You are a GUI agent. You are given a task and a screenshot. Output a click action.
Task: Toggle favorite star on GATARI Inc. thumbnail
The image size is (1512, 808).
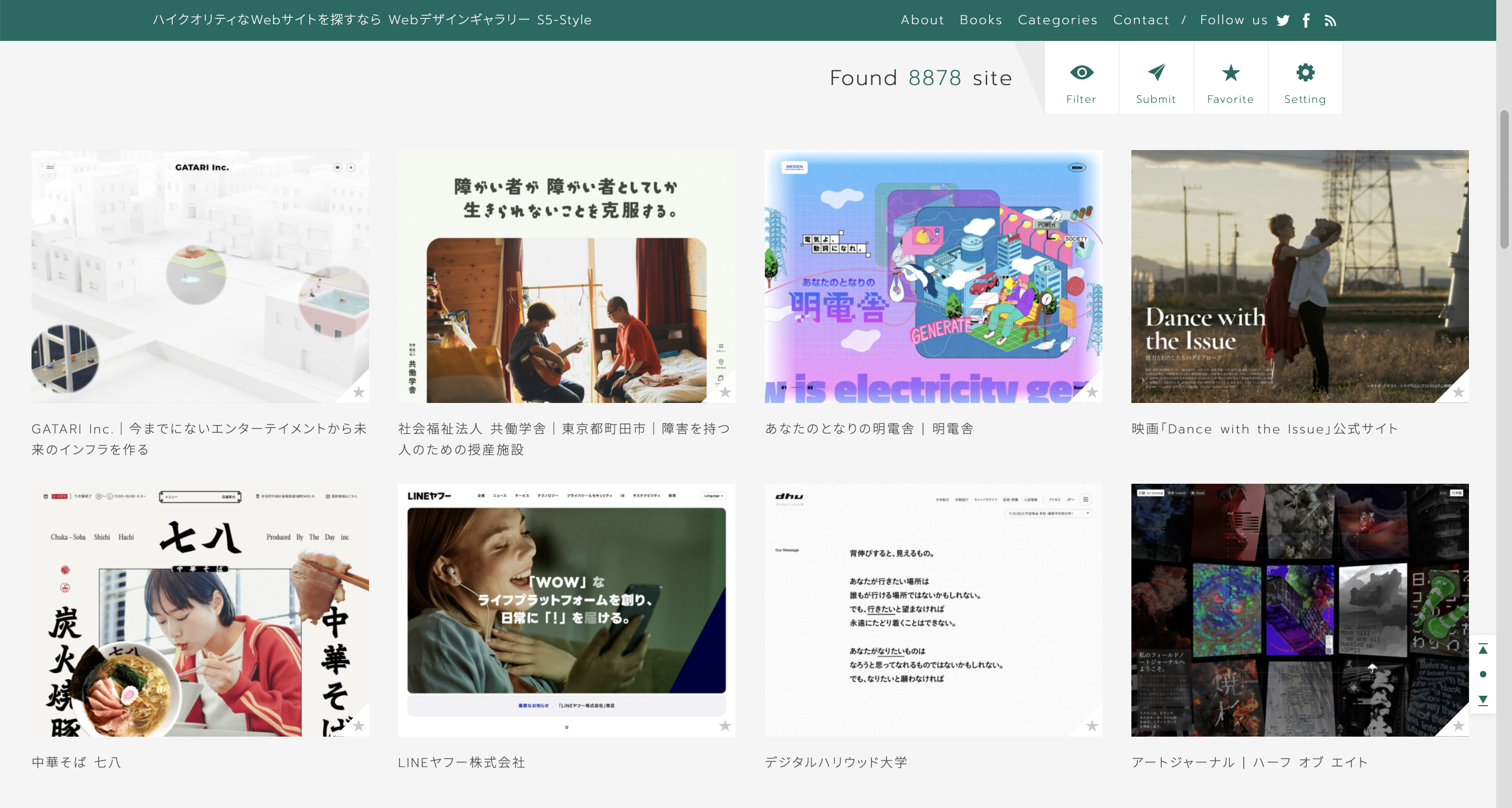pos(359,392)
